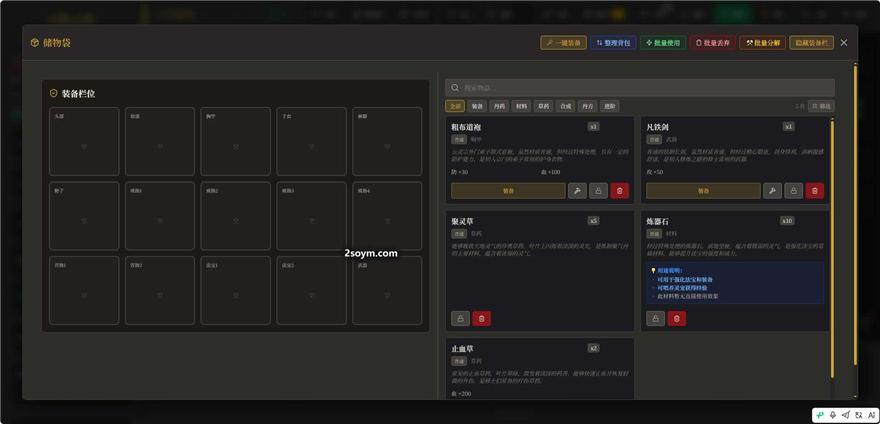Select the 全部 all-items filter tab
Screen dimensions: 880x424
pyautogui.click(x=455, y=106)
